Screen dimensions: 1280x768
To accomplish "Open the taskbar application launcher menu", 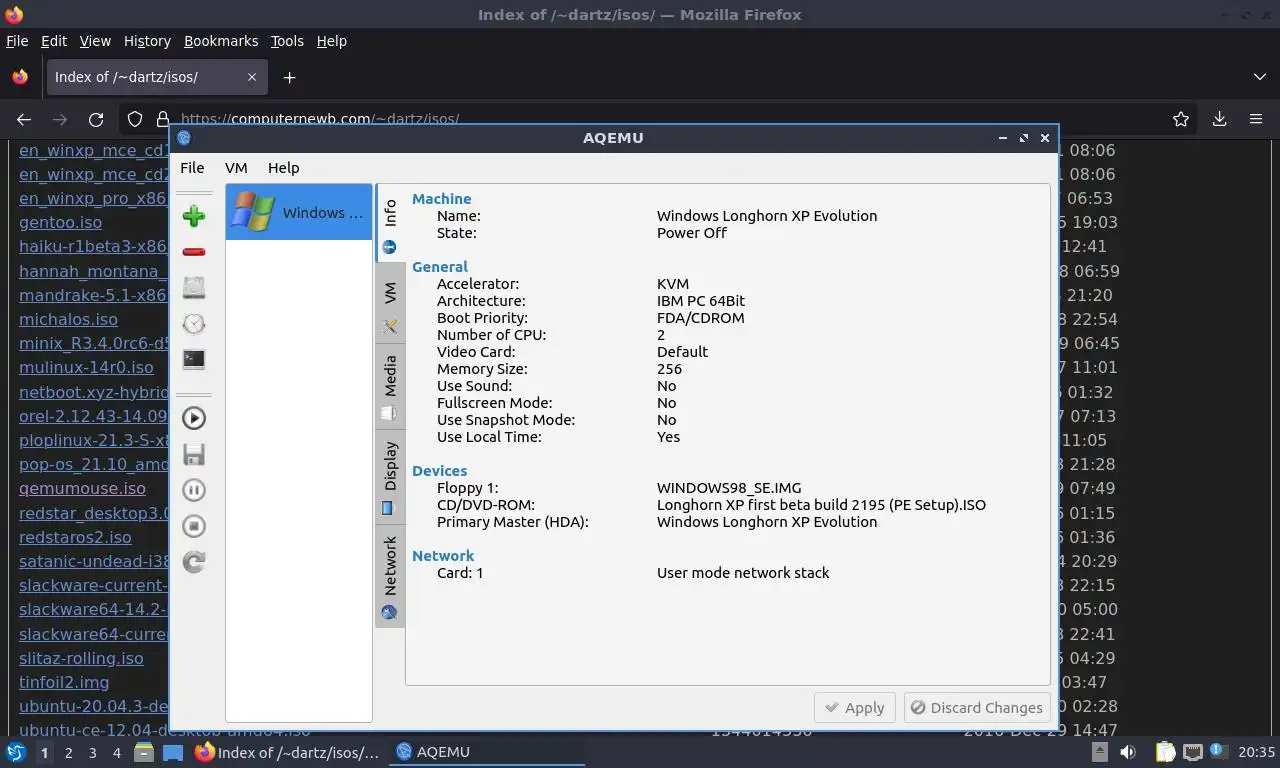I will (15, 752).
